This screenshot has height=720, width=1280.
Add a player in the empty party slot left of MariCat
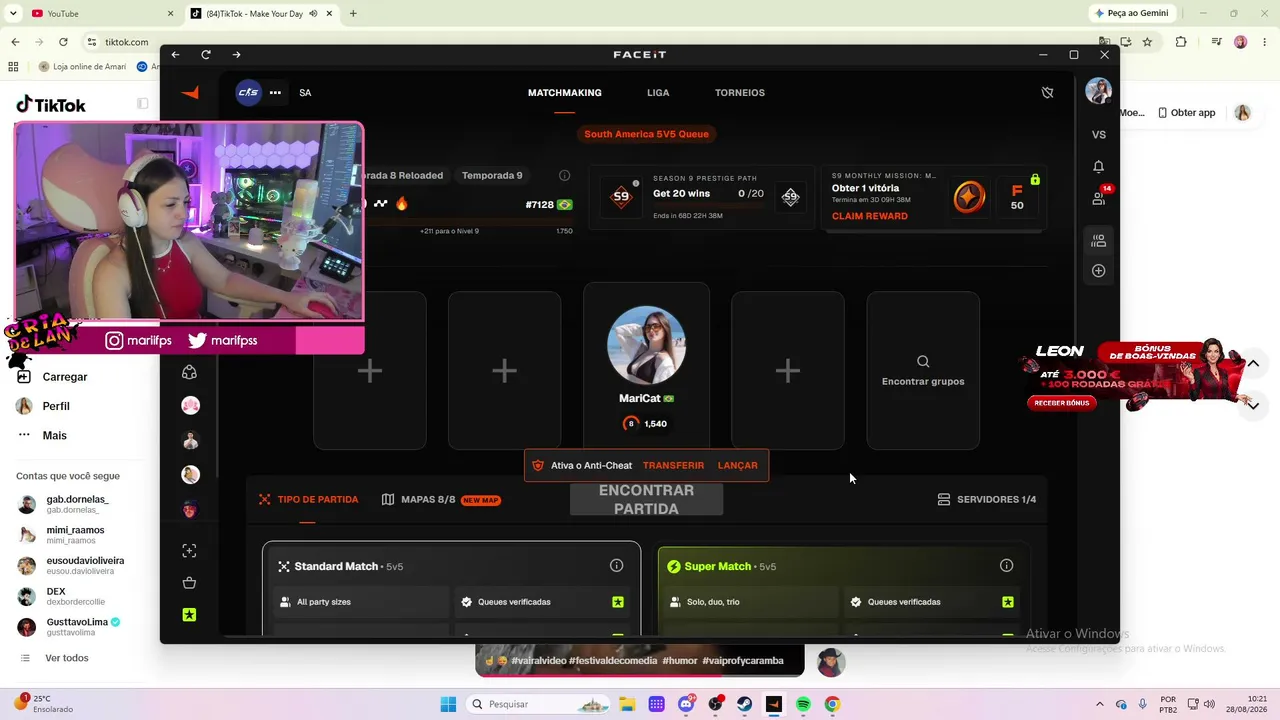[x=504, y=371]
